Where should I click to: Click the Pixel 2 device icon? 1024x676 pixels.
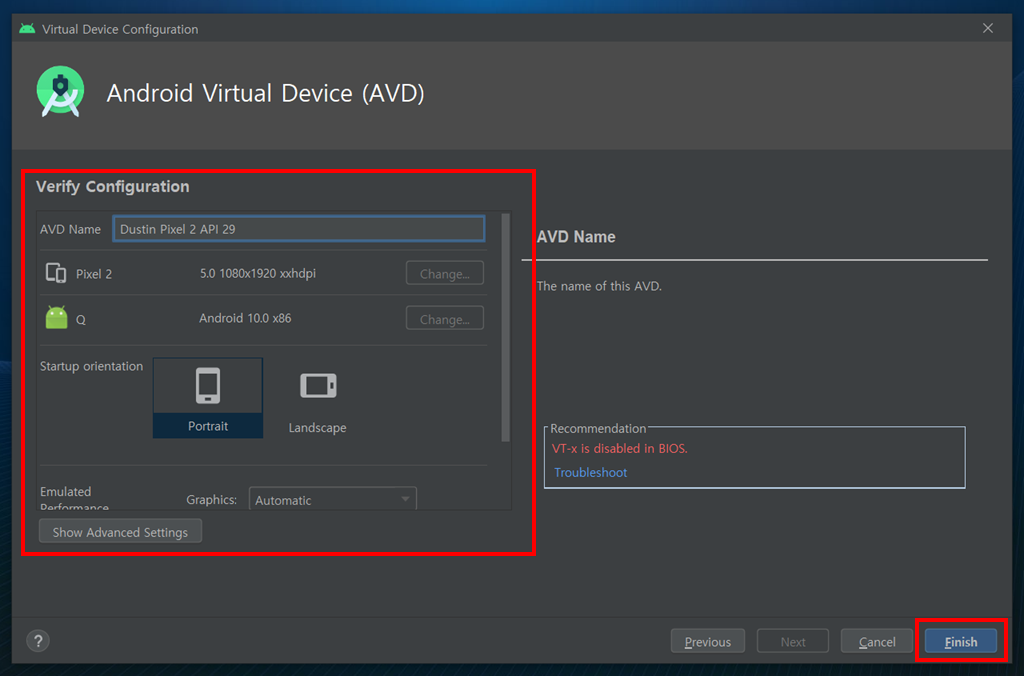56,272
